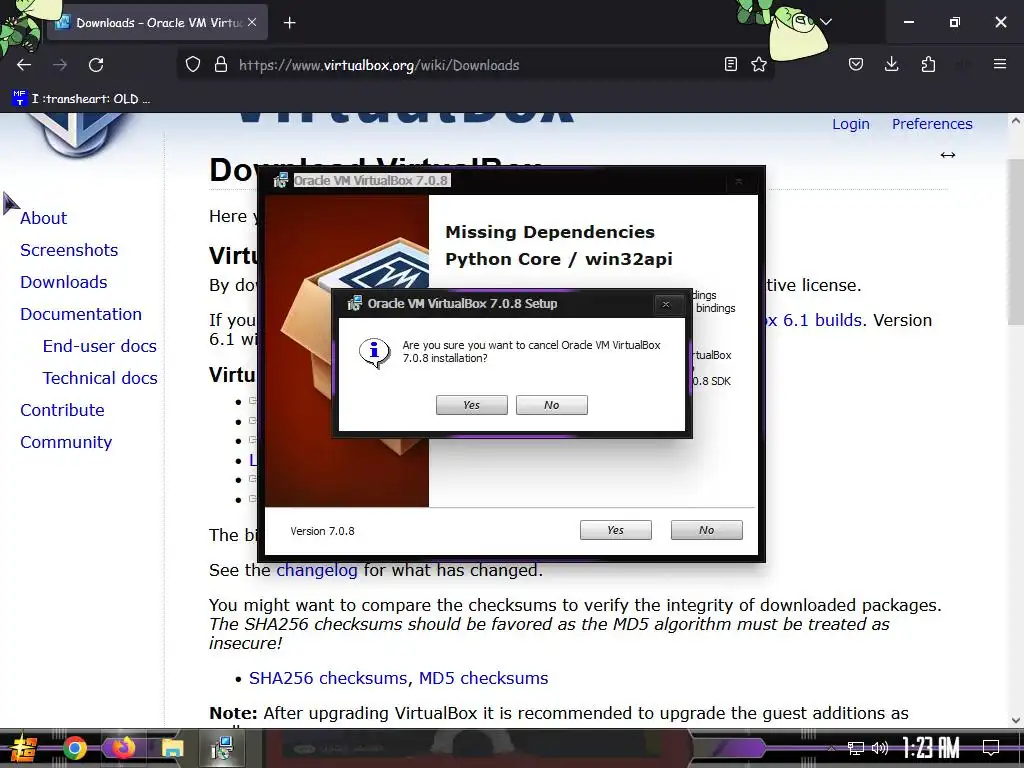Screen dimensions: 1024x768
Task: Open the Firefox downloads panel
Action: pos(891,64)
